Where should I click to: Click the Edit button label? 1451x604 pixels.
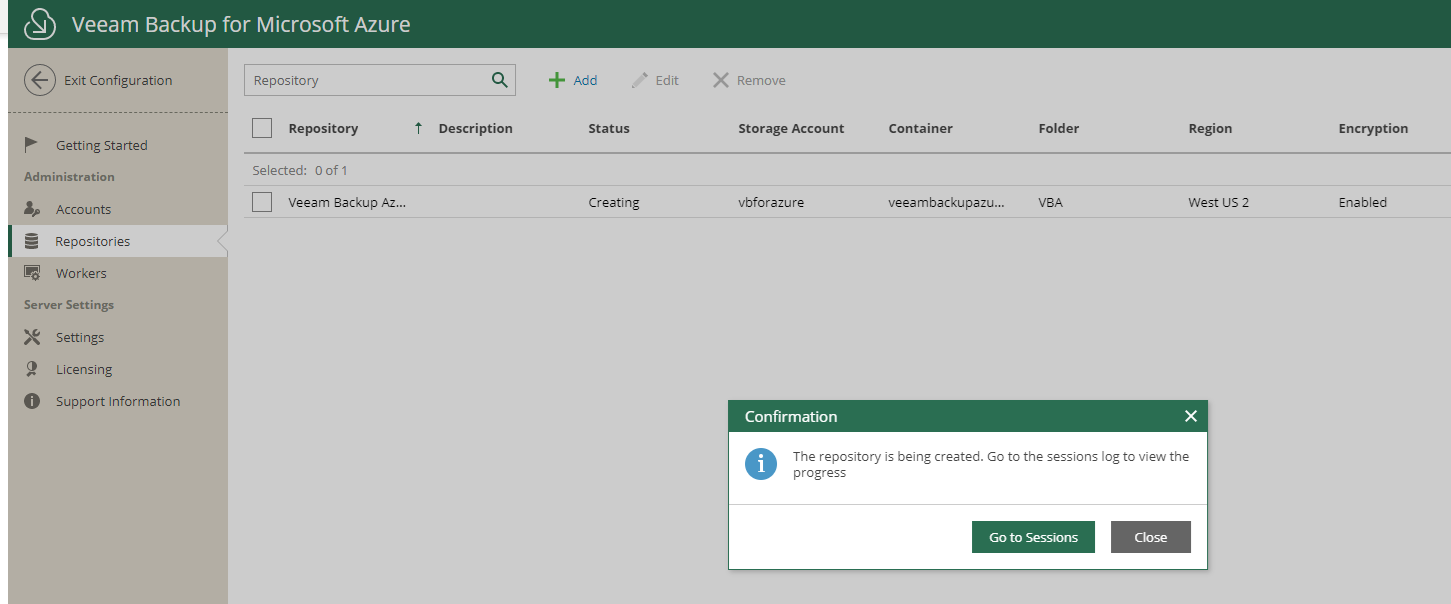(667, 80)
